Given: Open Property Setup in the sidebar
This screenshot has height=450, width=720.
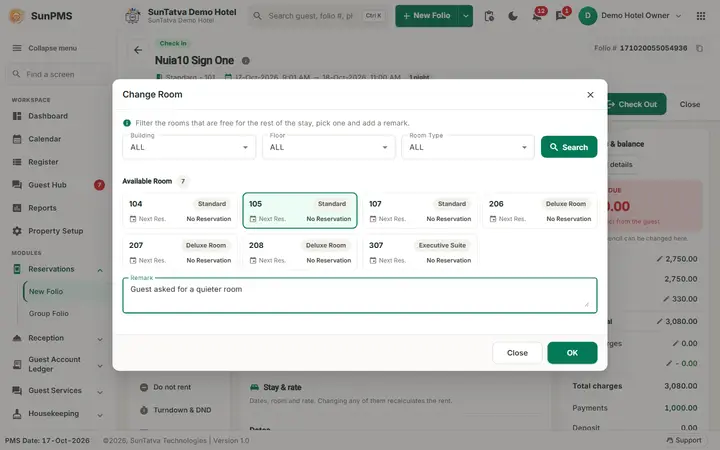Looking at the screenshot, I should click(x=56, y=231).
